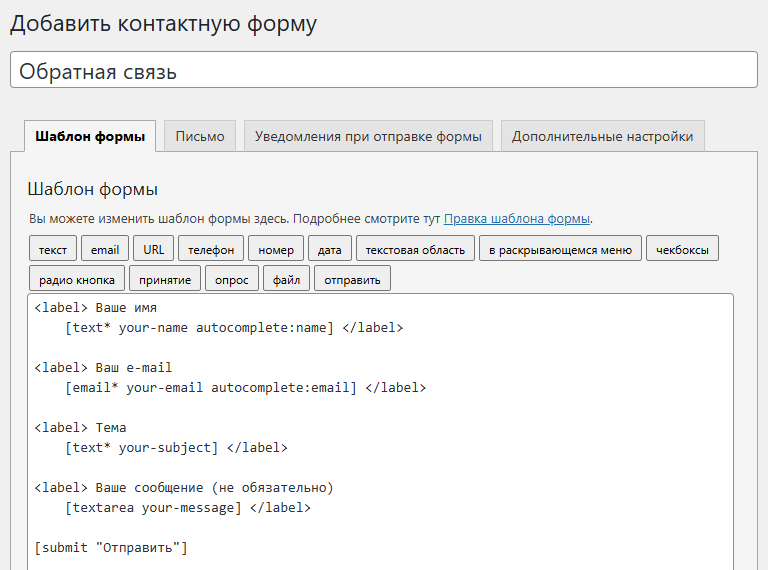Switch to the 'Шаблон формы' tab

click(x=90, y=136)
